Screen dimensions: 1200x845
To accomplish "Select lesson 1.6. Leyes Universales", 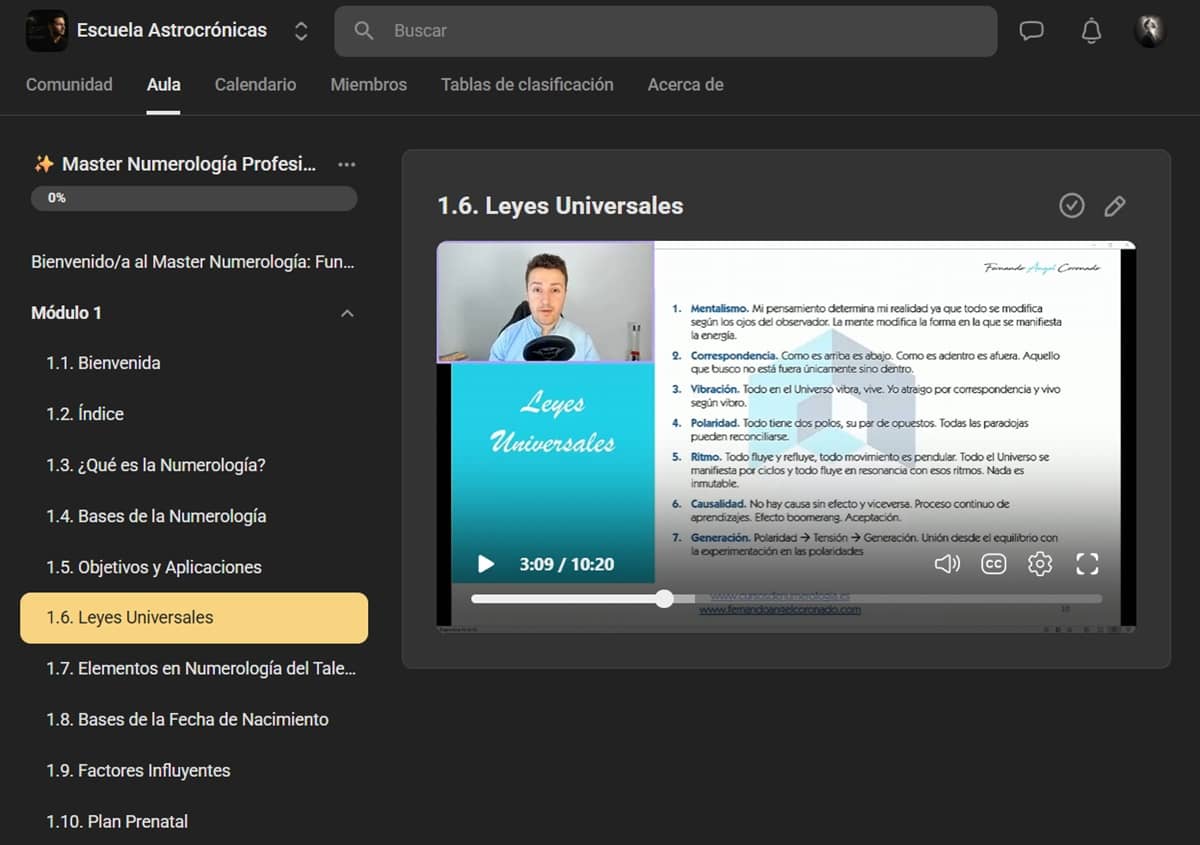I will (x=194, y=618).
